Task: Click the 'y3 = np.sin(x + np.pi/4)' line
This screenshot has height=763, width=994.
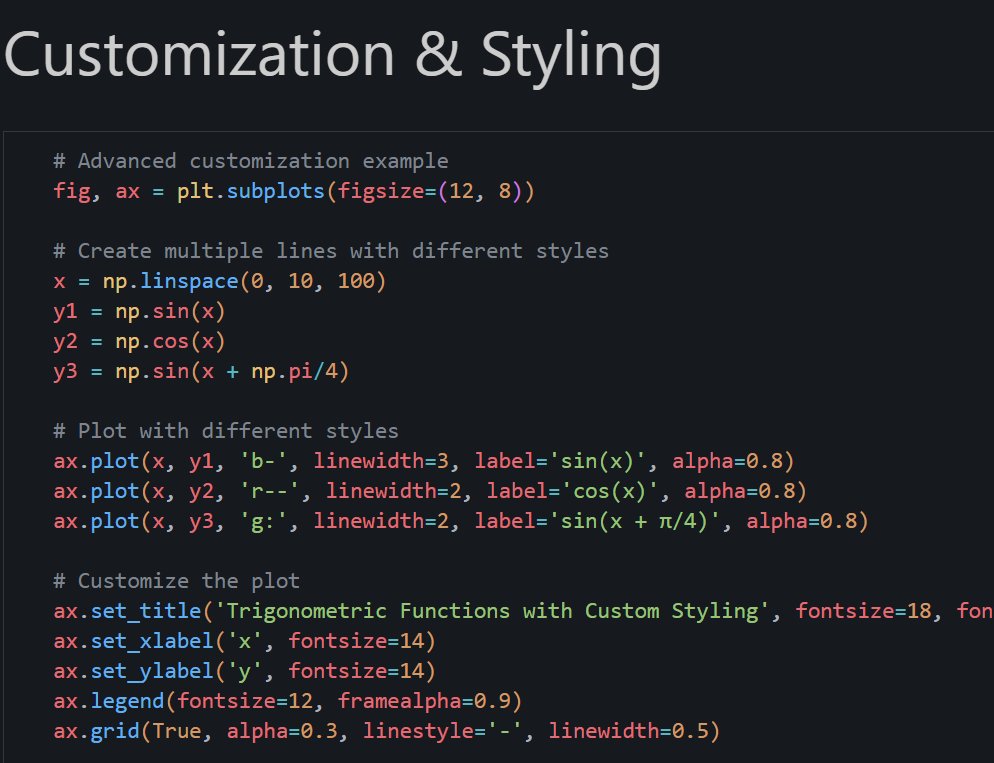Action: pyautogui.click(x=202, y=371)
